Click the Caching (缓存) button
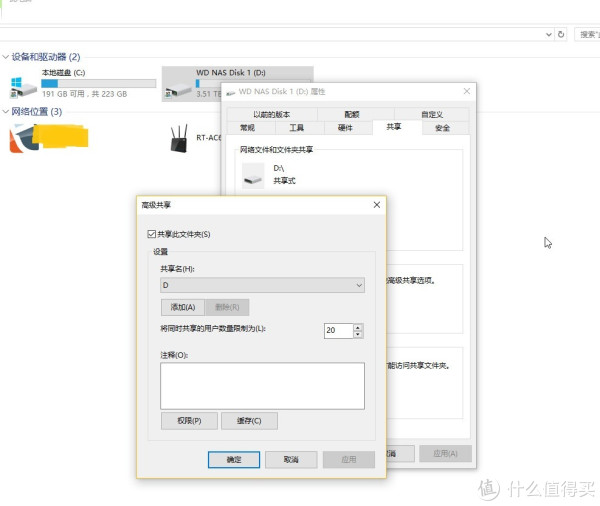The image size is (600, 506). tap(249, 421)
